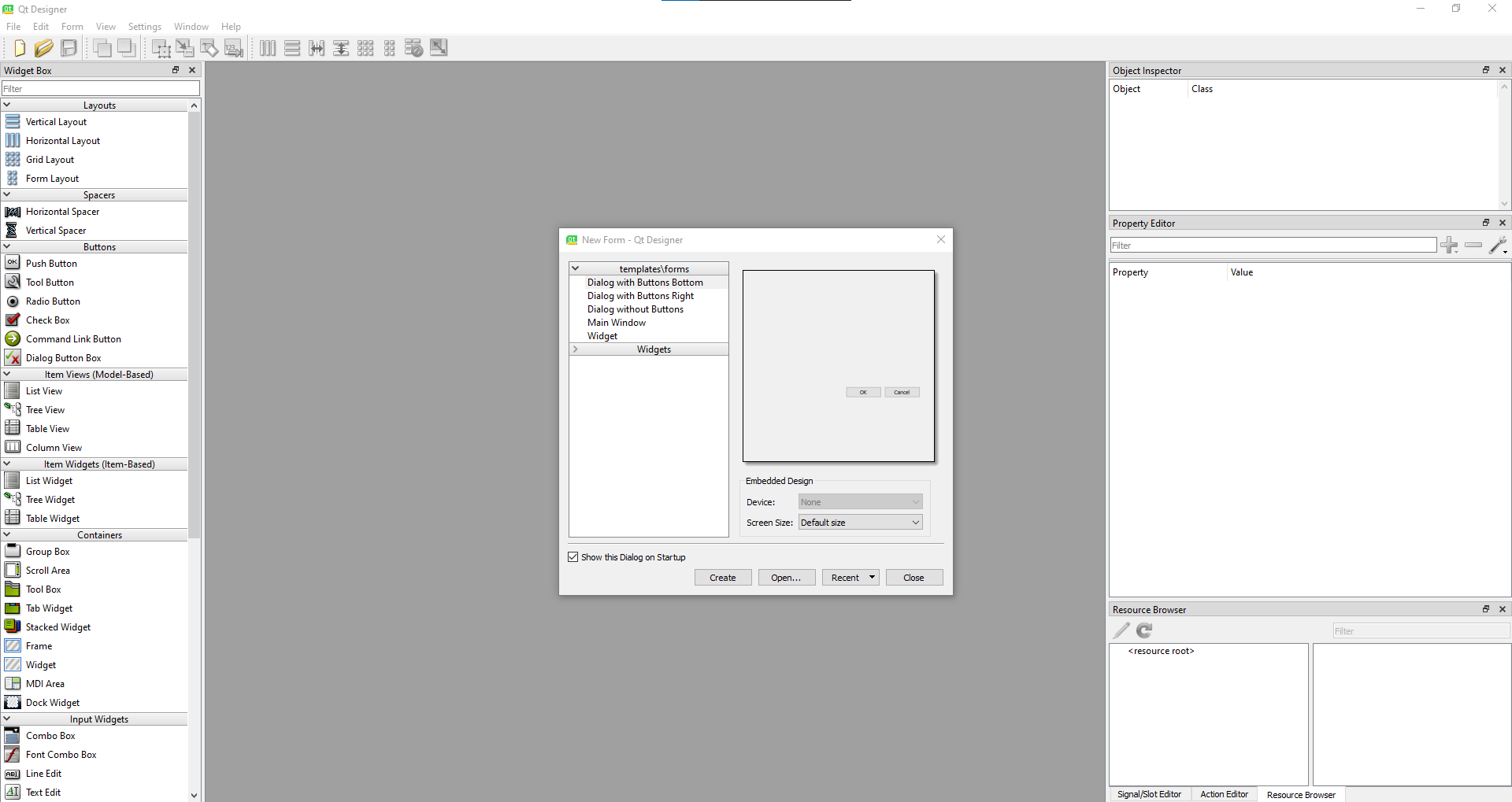The height and width of the screenshot is (802, 1512).
Task: Click the Break Layout toolbar icon
Action: click(414, 48)
